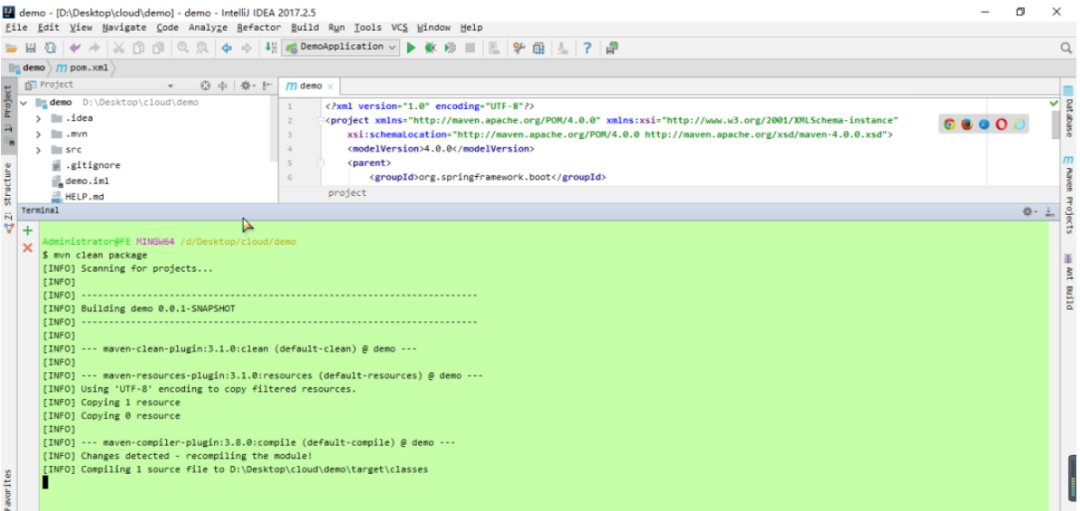
Task: Open the Navigate menu
Action: (124, 28)
